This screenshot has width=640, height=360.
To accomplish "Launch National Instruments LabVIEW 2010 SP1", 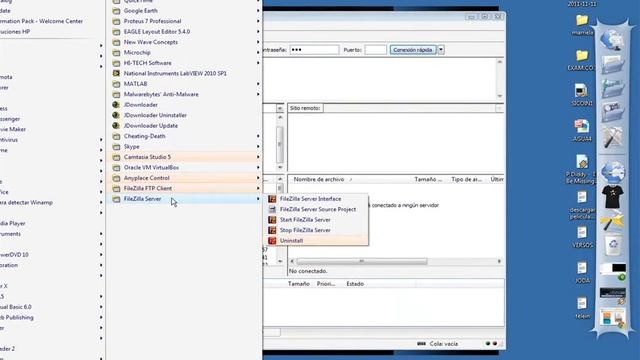I will 175,73.
